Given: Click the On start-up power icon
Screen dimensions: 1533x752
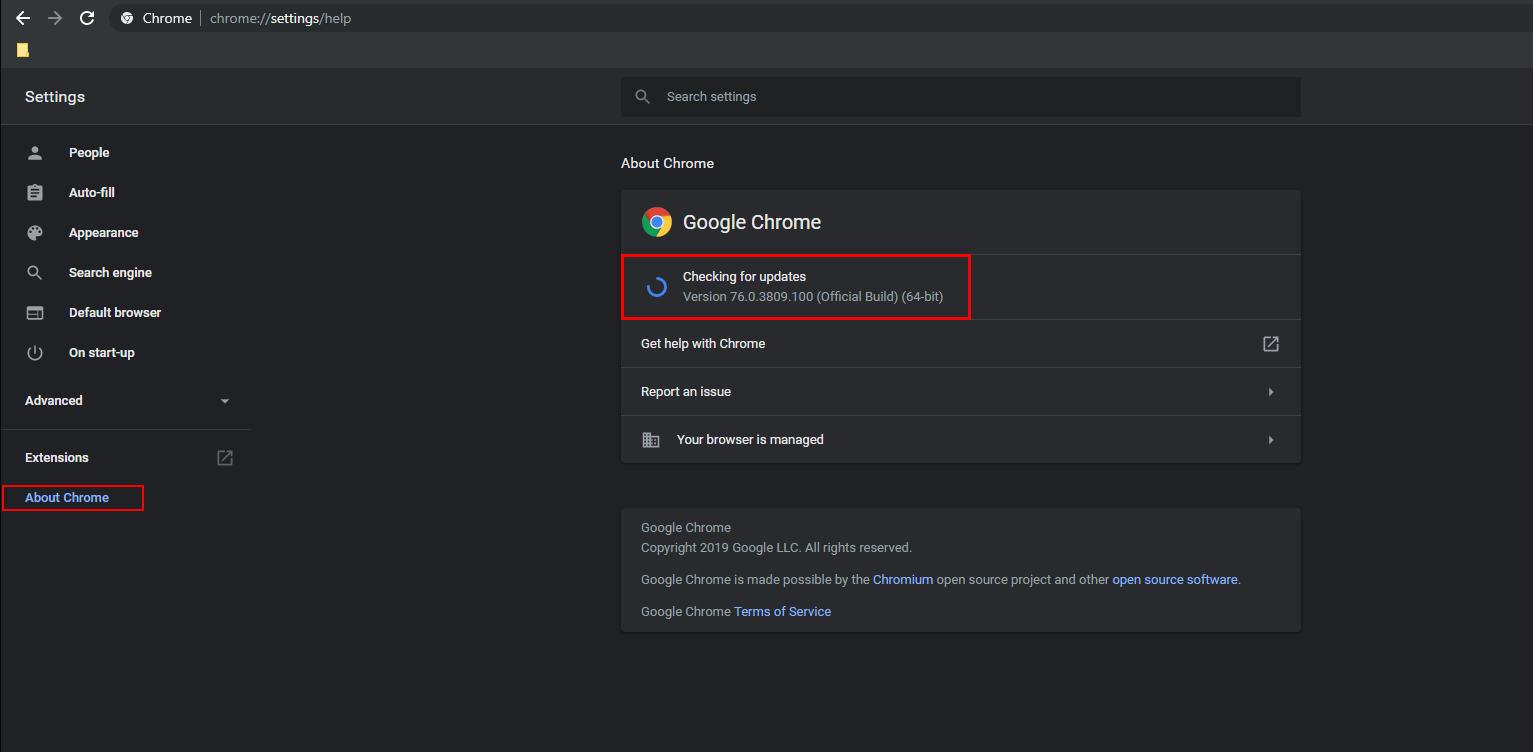Looking at the screenshot, I should click(35, 353).
